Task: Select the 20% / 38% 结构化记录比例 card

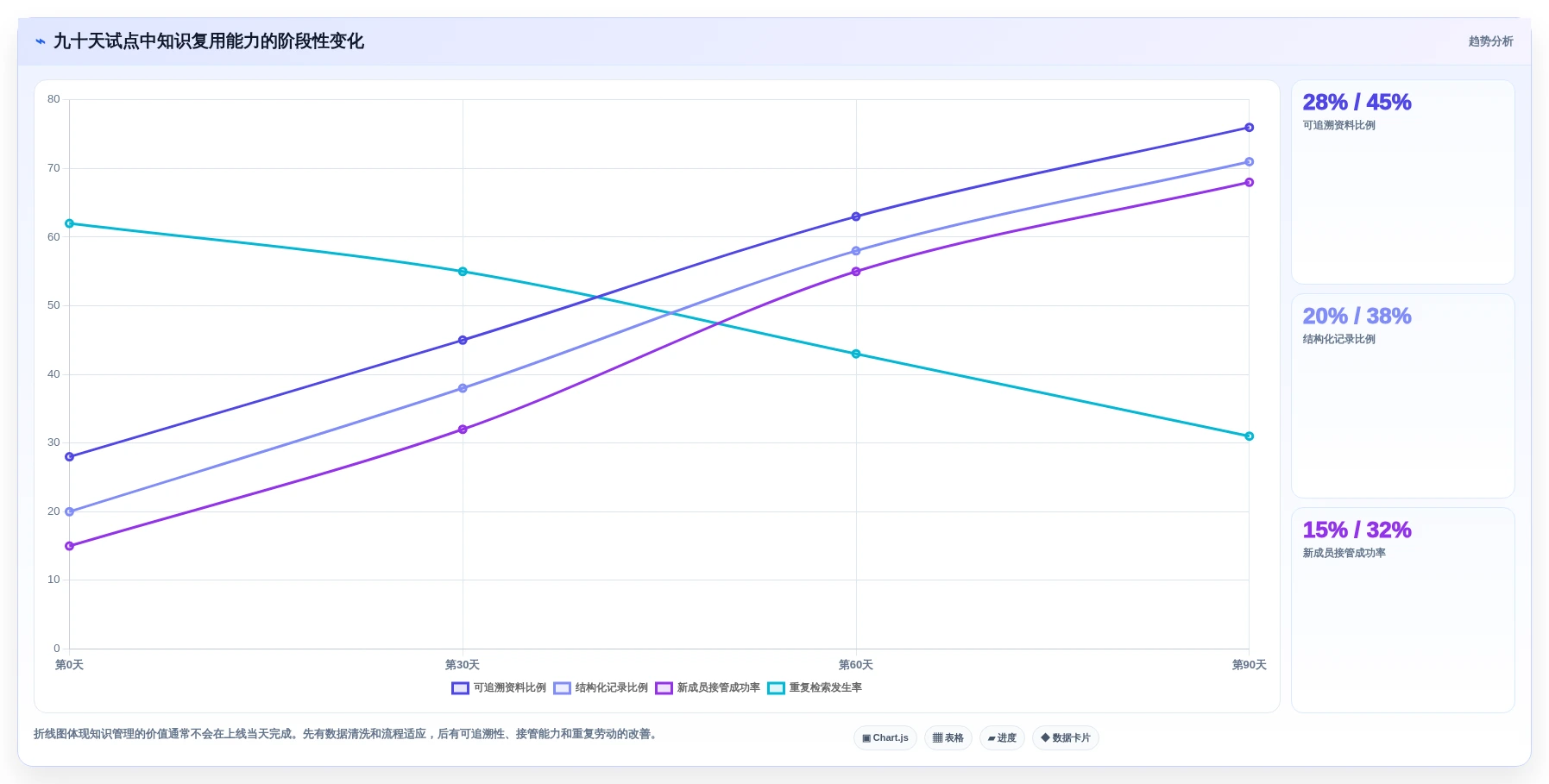Action: [x=1403, y=396]
